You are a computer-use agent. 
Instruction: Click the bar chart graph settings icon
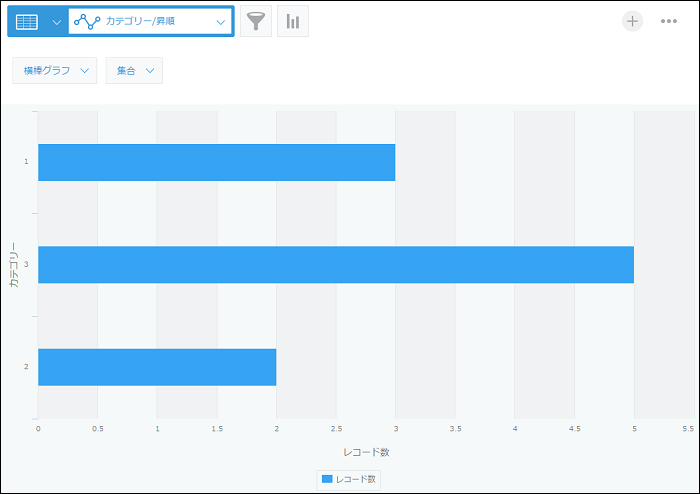(x=293, y=21)
